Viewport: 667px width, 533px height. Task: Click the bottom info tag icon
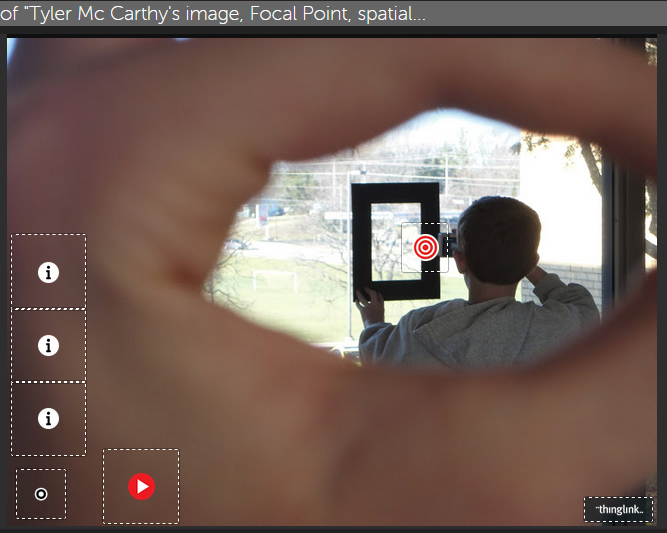48,418
